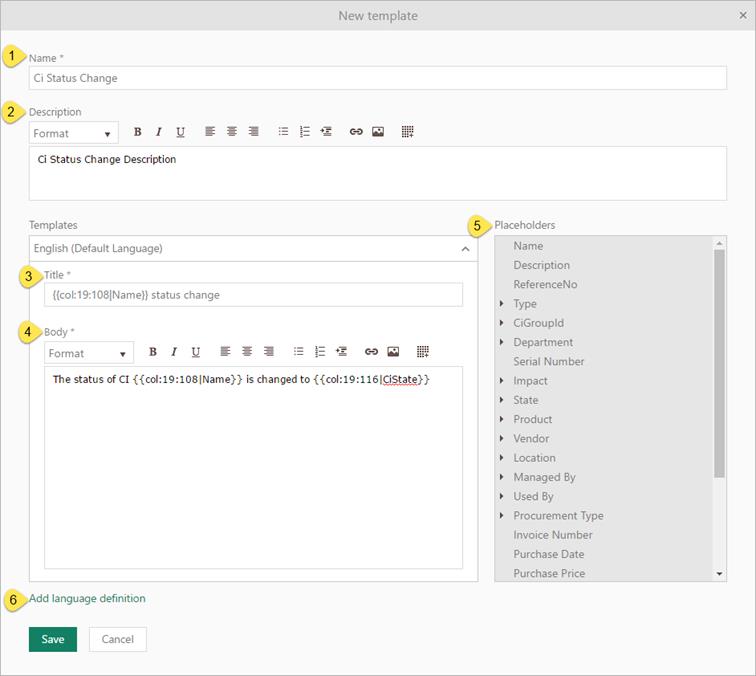Screen dimensions: 756x676
Task: Apply numbered list in Description editor
Action: coord(305,132)
